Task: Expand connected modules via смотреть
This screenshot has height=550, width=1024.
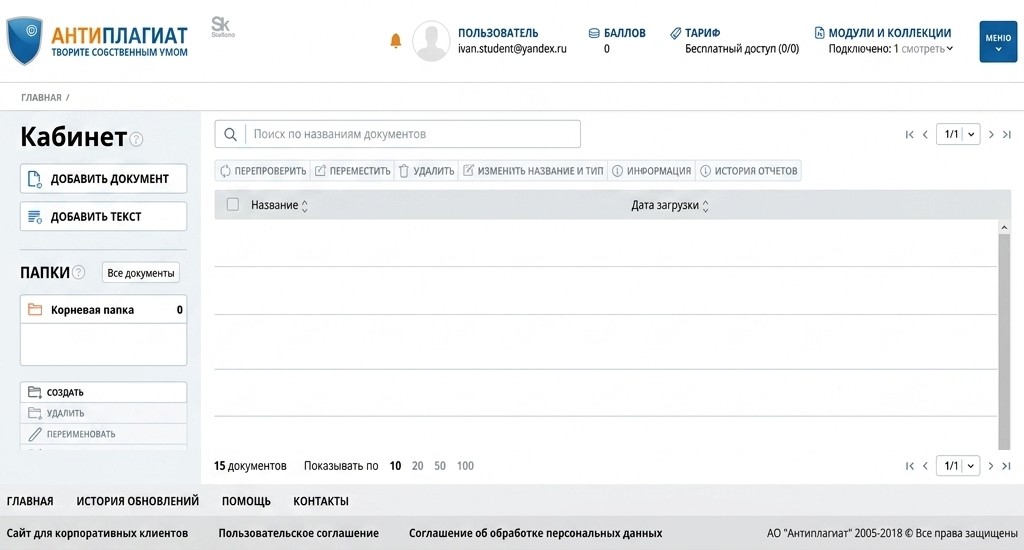Action: pyautogui.click(x=927, y=49)
